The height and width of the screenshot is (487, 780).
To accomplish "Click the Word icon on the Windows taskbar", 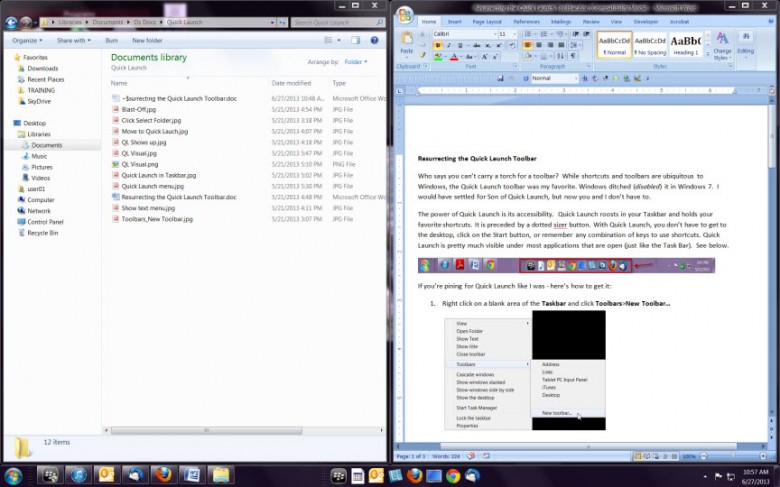I will tap(192, 476).
